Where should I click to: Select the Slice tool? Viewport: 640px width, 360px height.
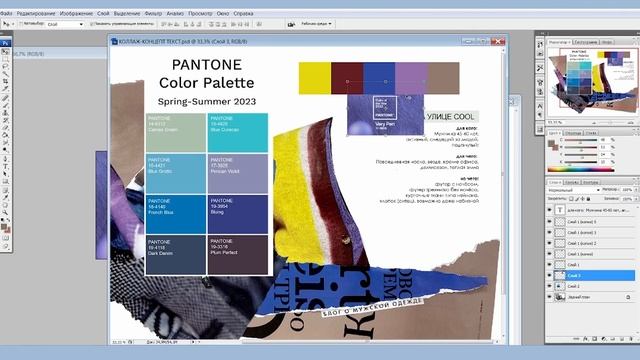tap(5, 88)
